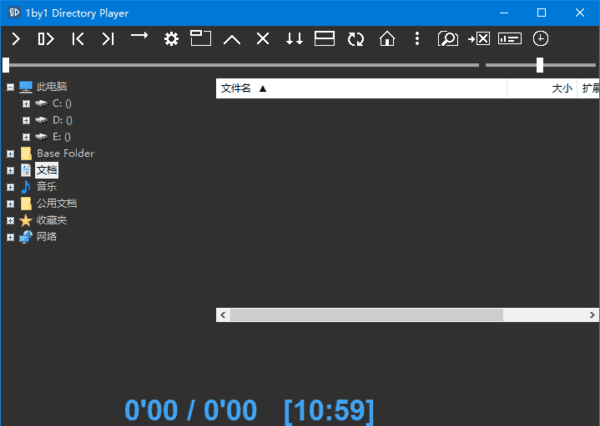Select 收藏夹 favorites item
Screen dimensions: 600x426
(52, 220)
